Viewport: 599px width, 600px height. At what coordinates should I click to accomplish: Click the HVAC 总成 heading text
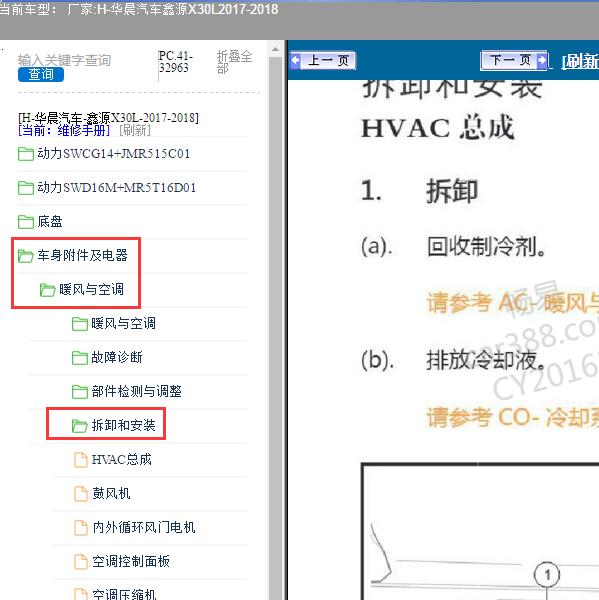click(x=437, y=128)
